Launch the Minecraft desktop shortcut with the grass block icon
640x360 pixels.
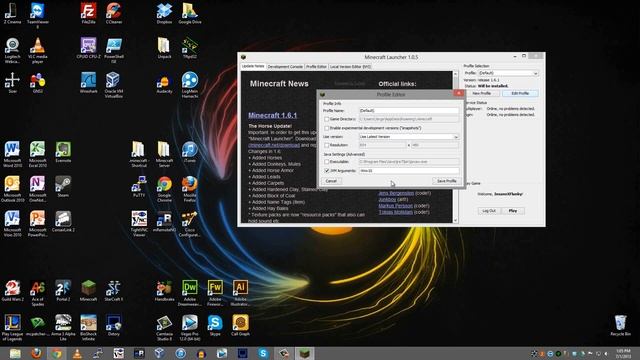pyautogui.click(x=88, y=291)
